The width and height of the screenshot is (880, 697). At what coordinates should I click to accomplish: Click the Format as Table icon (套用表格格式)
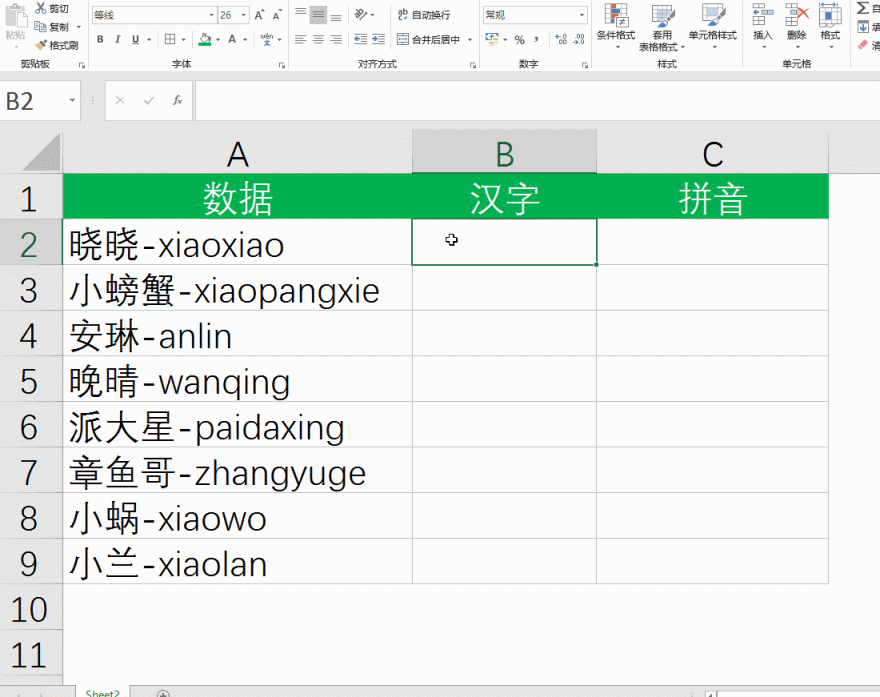(662, 16)
